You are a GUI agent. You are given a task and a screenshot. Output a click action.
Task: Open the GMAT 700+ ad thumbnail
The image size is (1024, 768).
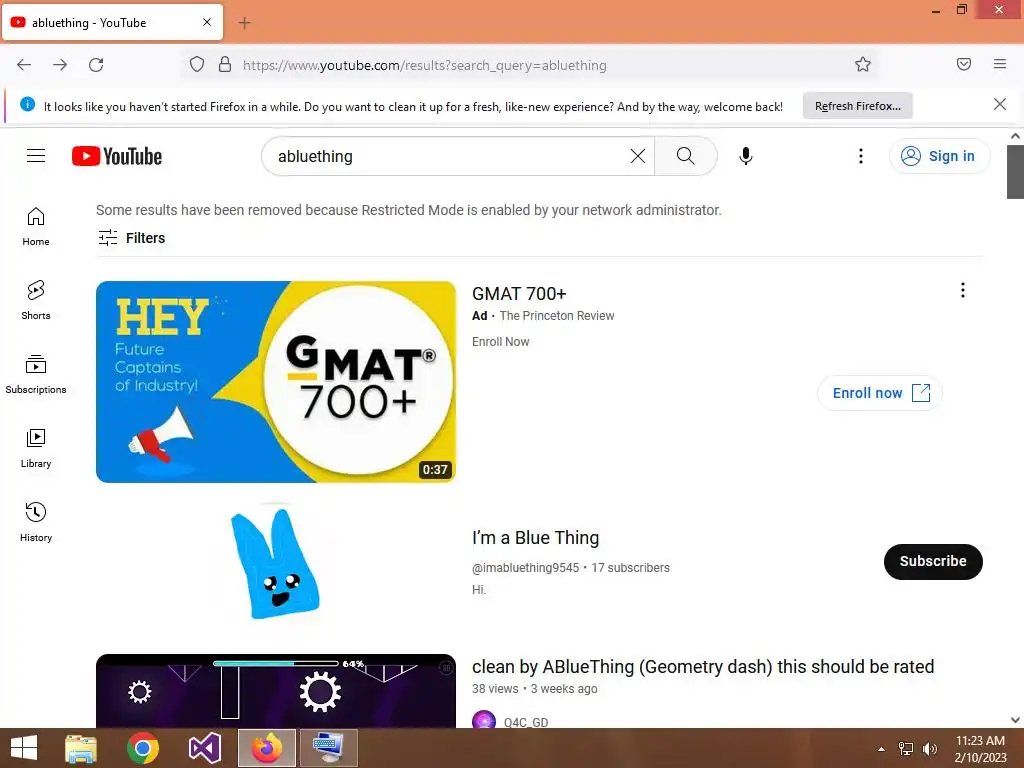276,382
